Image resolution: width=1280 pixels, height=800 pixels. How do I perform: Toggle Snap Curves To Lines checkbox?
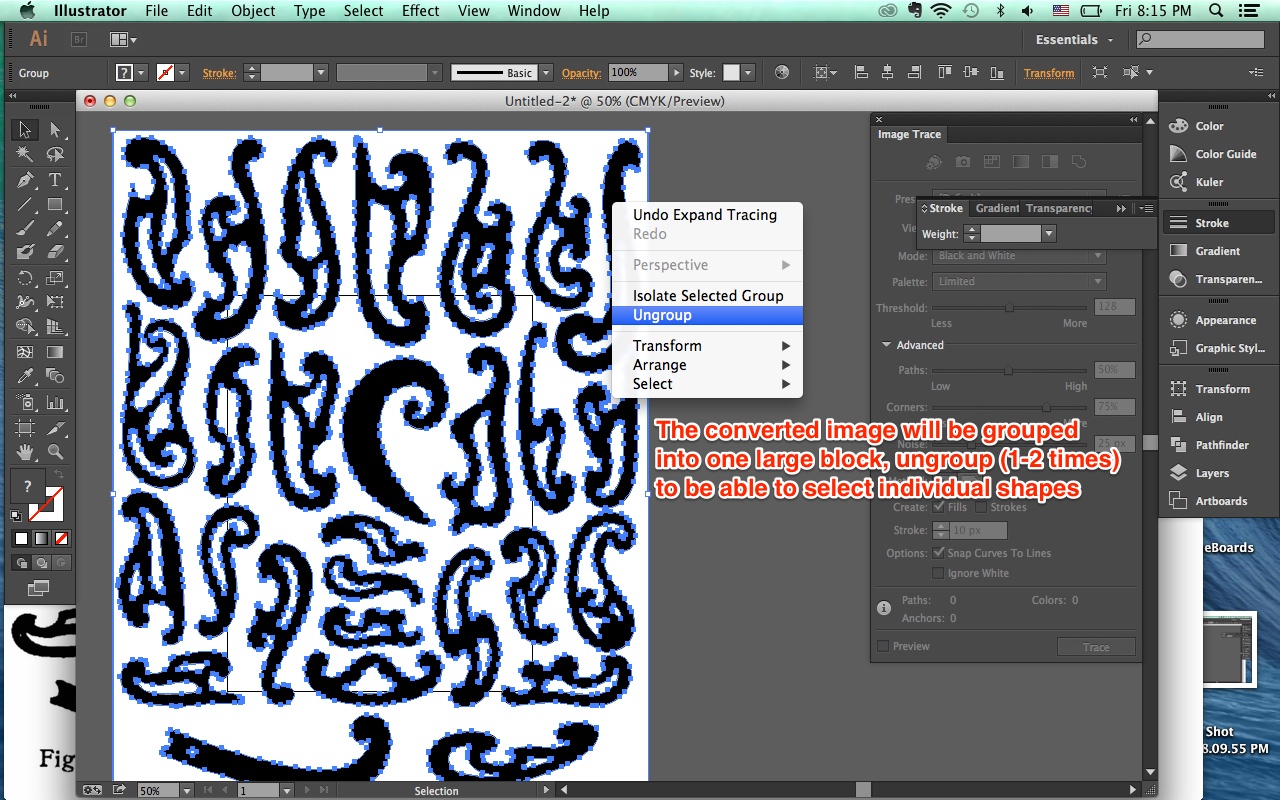tap(938, 553)
